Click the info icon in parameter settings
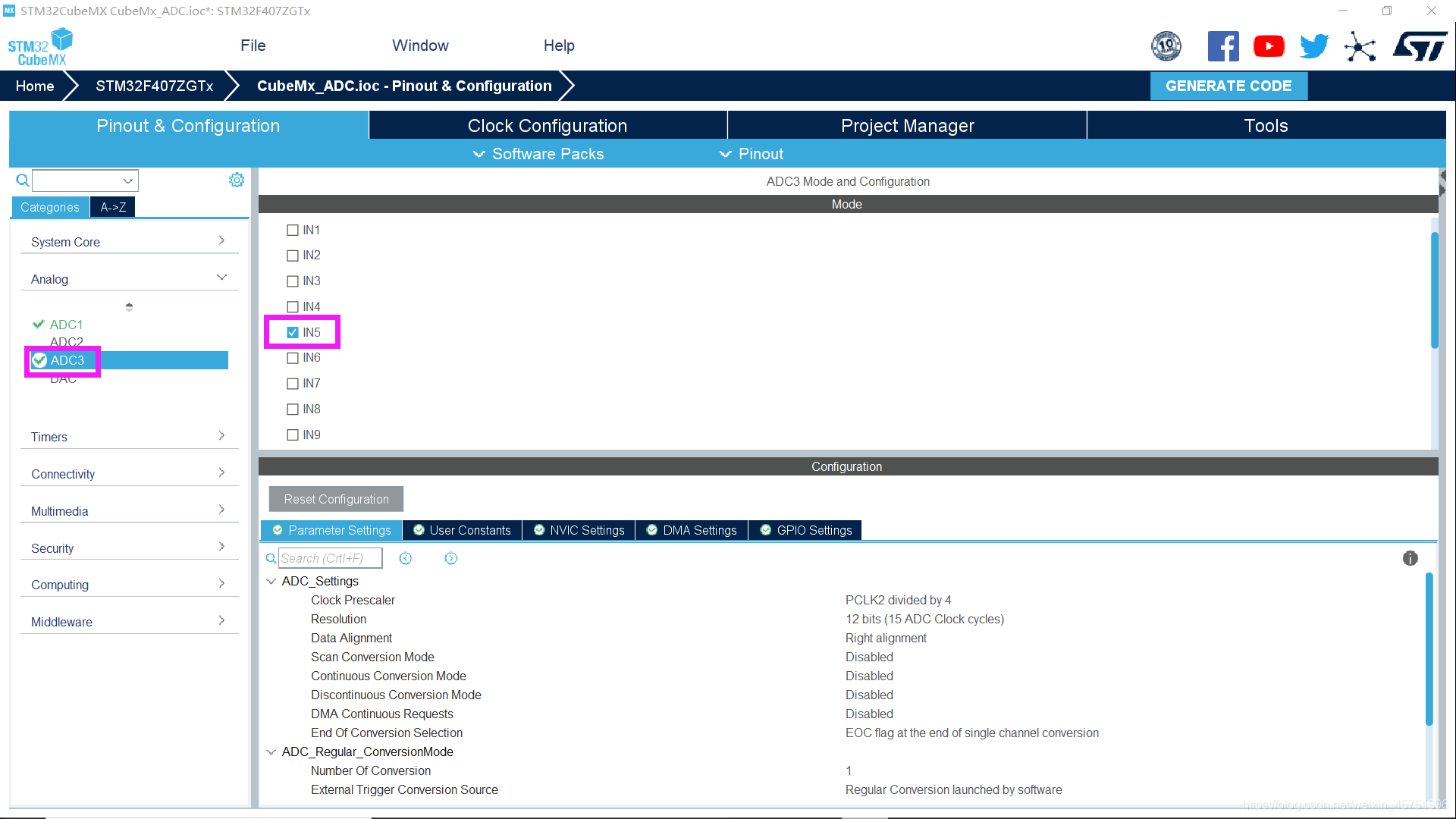Screen dimensions: 1456x819 (x=1410, y=558)
